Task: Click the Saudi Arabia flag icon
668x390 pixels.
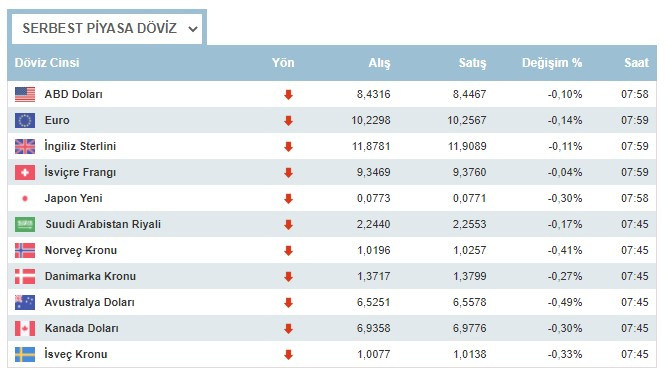Action: tap(25, 224)
